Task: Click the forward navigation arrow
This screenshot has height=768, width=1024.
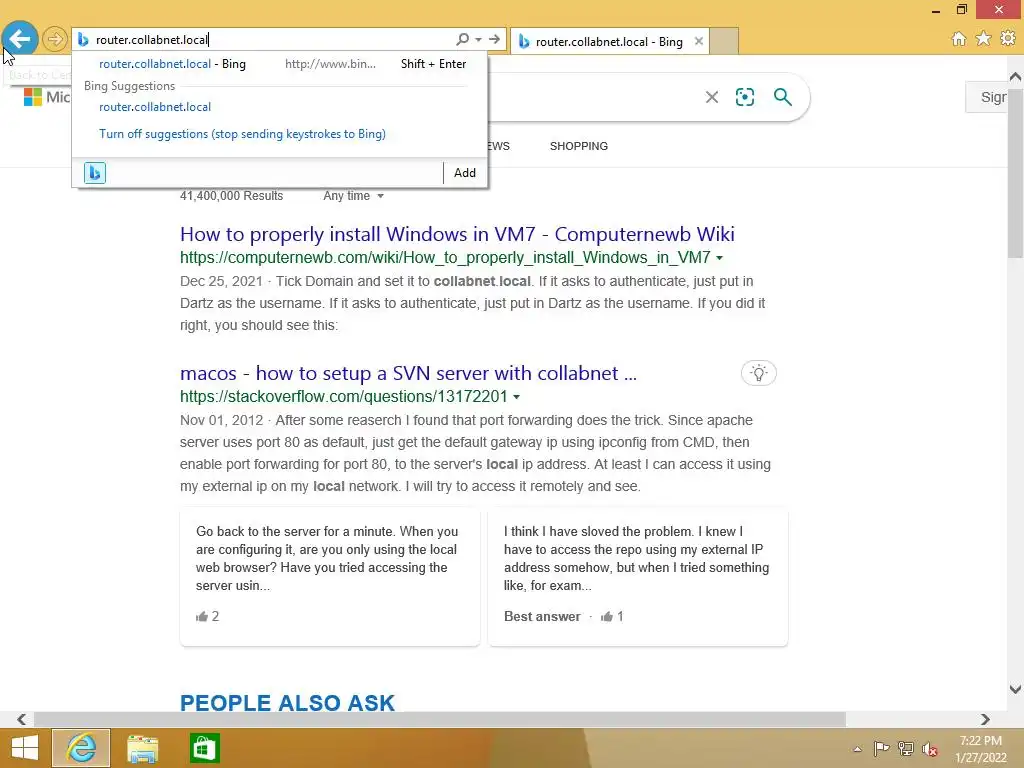Action: point(55,39)
